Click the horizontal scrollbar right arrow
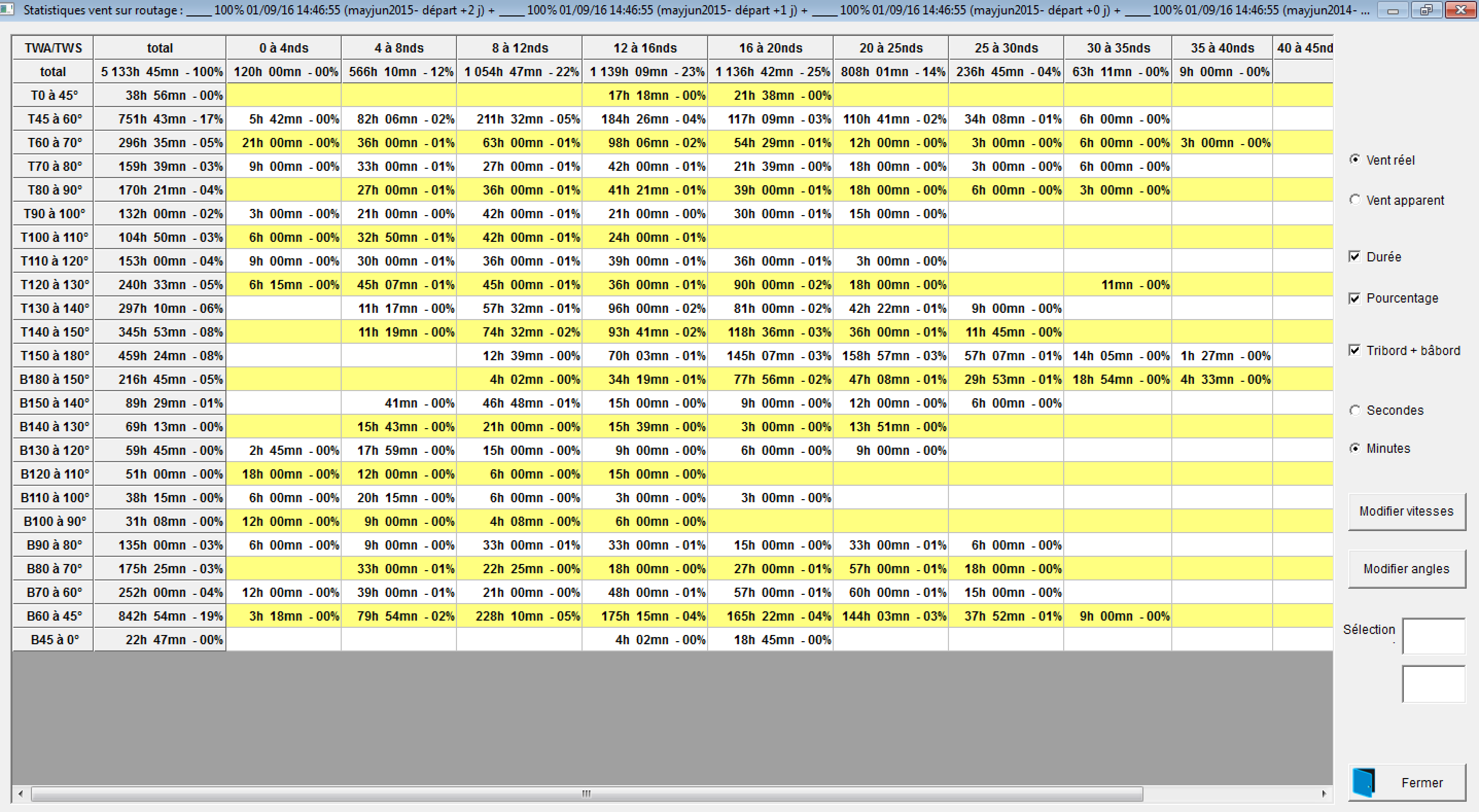Screen dimensions: 1479x812 pyautogui.click(x=1324, y=793)
